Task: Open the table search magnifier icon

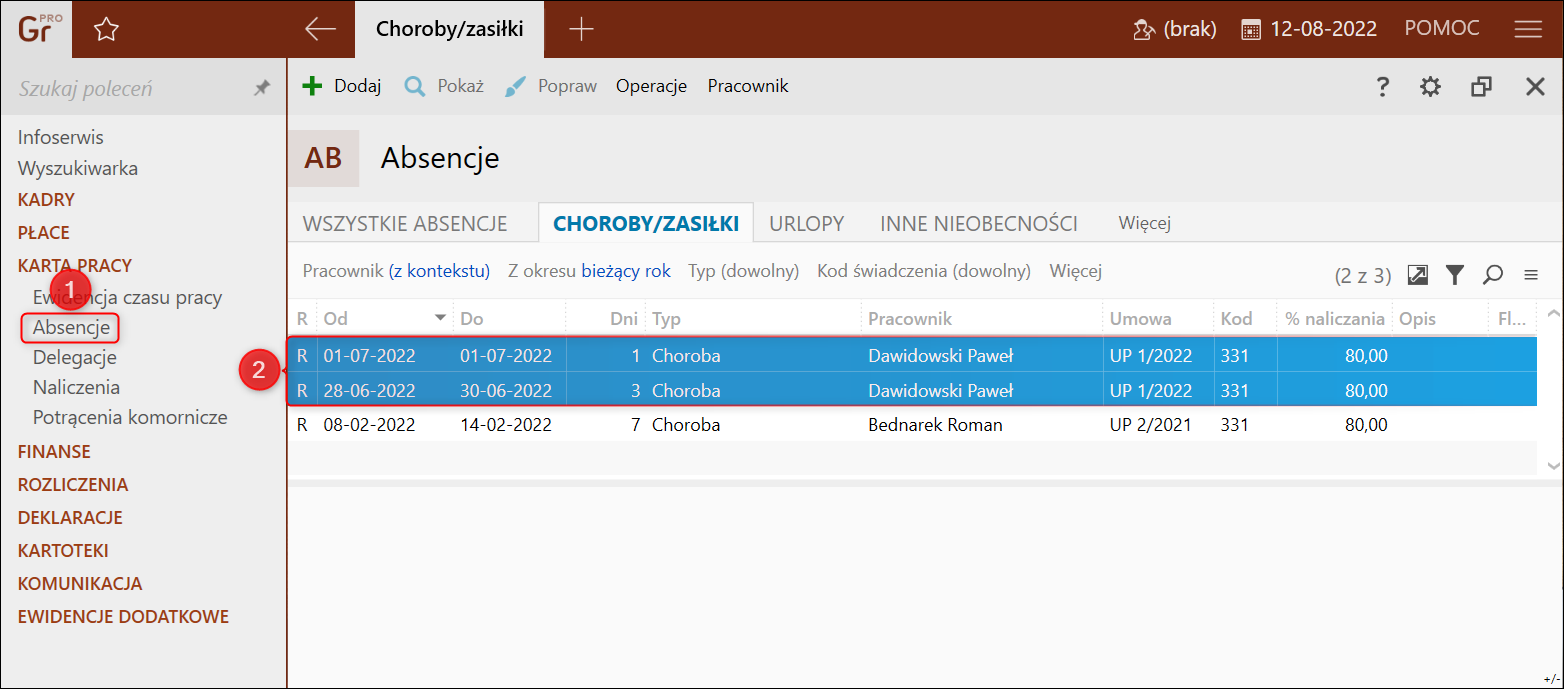Action: click(1493, 274)
